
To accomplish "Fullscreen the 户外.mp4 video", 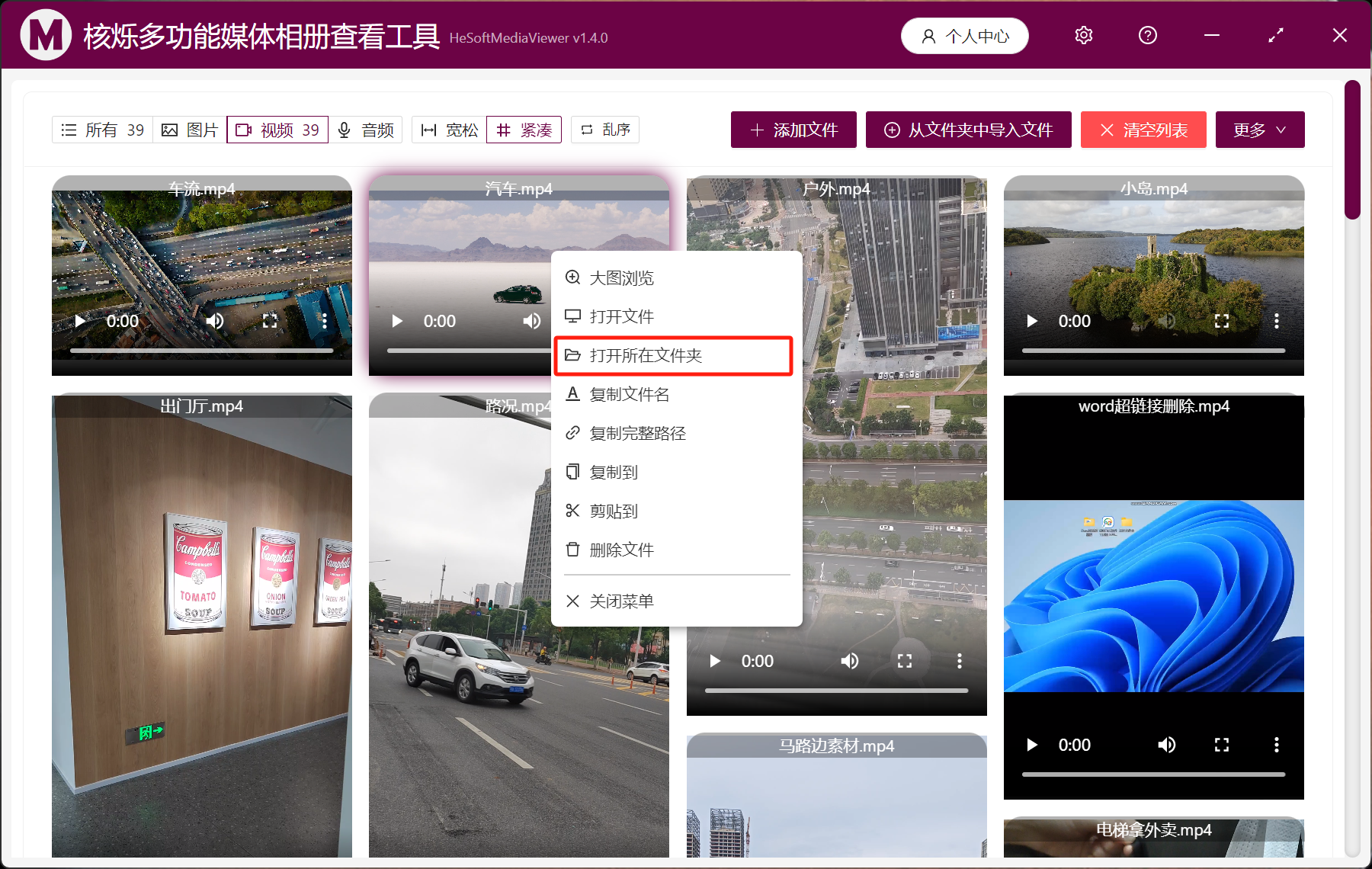I will (905, 661).
